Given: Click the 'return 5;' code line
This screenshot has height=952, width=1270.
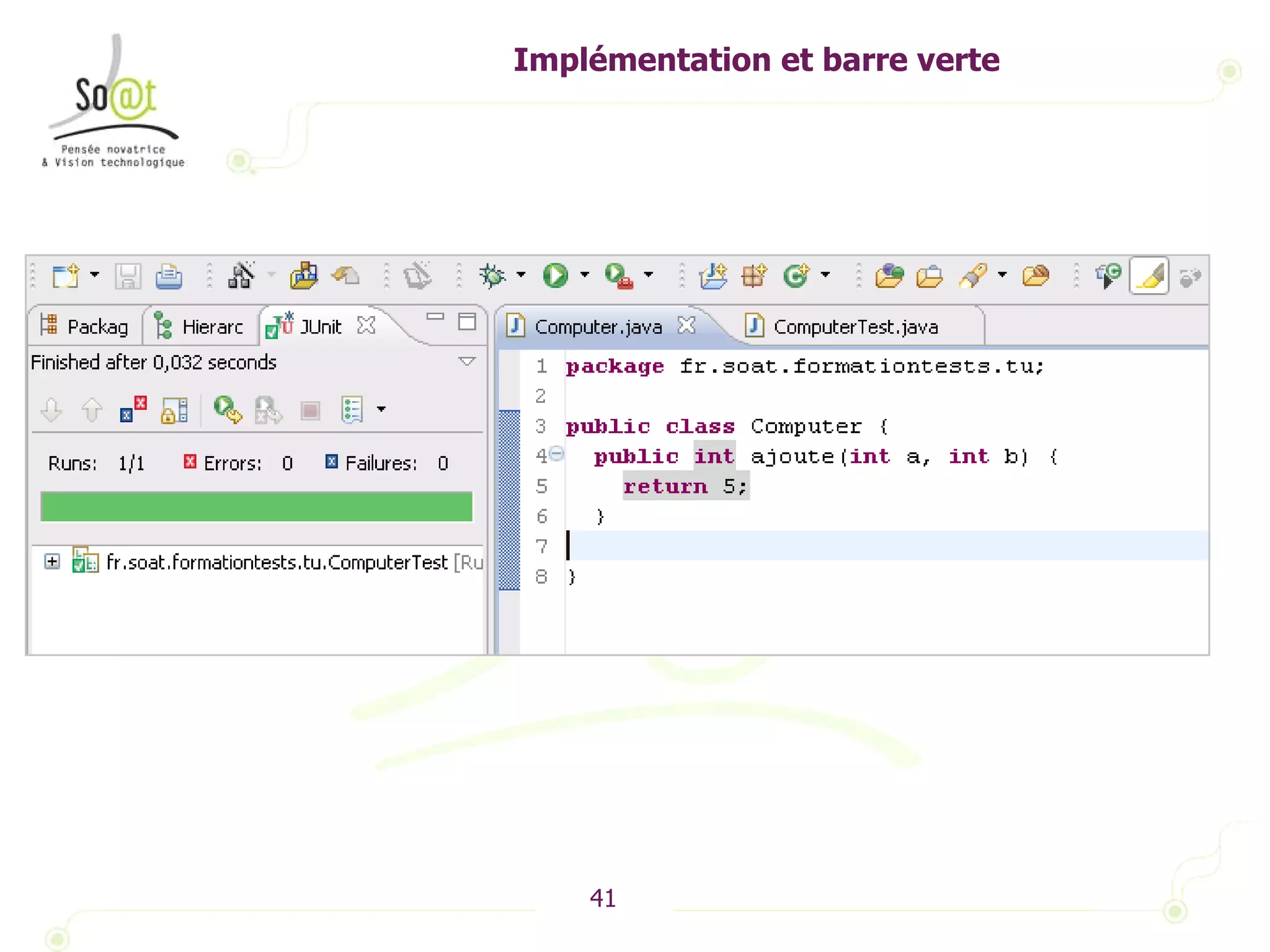Looking at the screenshot, I should (686, 486).
